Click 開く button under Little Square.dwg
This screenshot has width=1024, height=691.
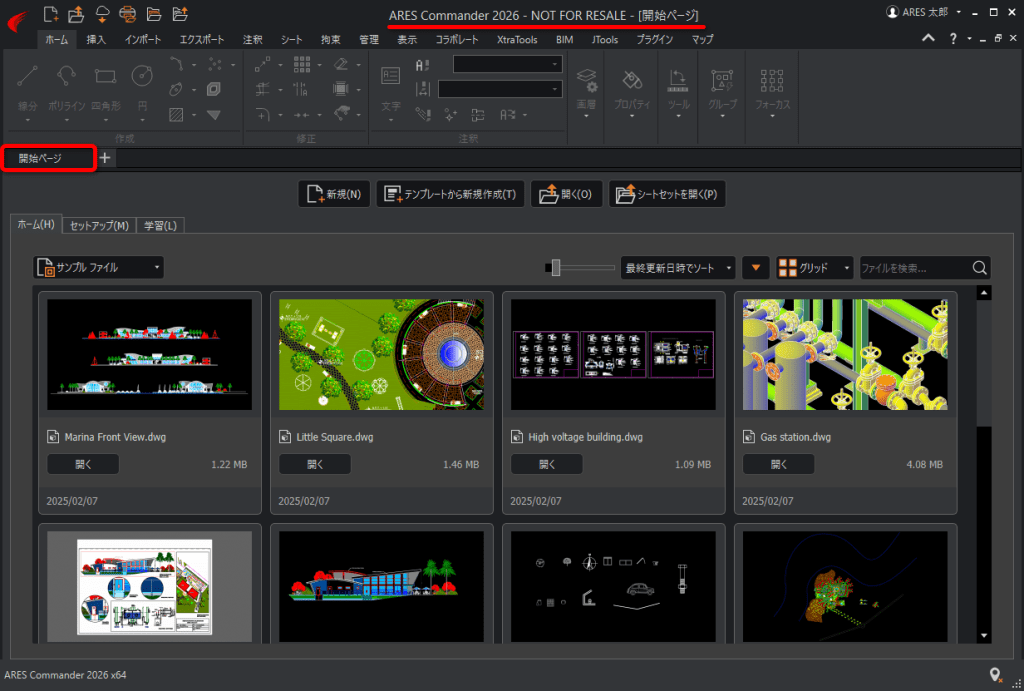pos(315,464)
